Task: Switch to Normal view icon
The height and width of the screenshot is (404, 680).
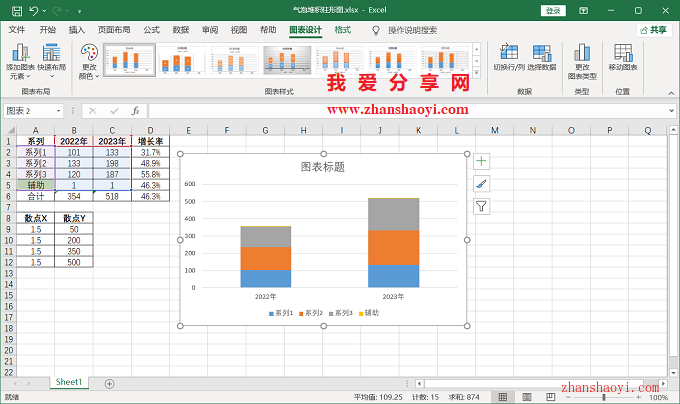Action: tap(503, 397)
